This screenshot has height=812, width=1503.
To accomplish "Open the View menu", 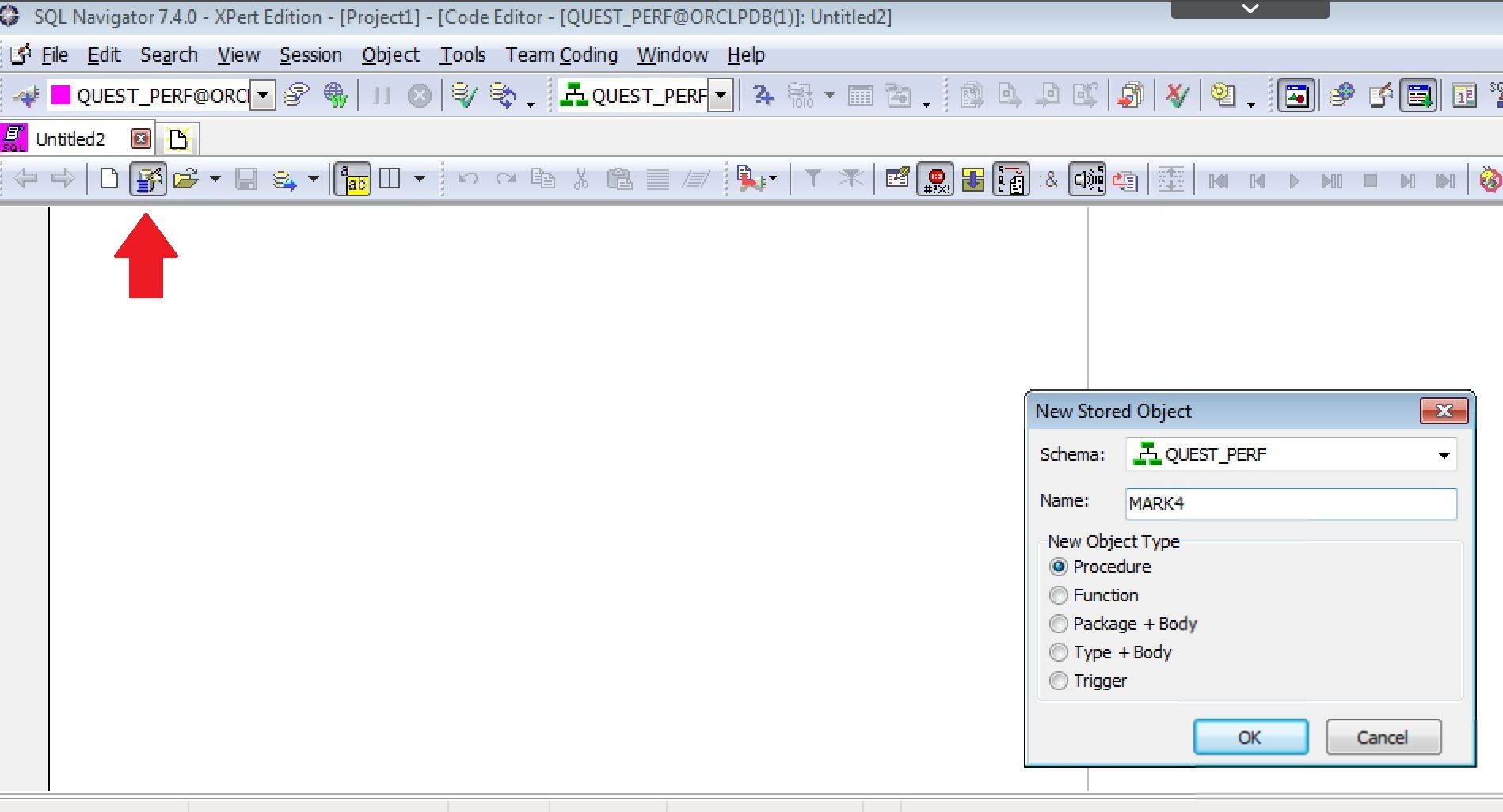I will 238,55.
